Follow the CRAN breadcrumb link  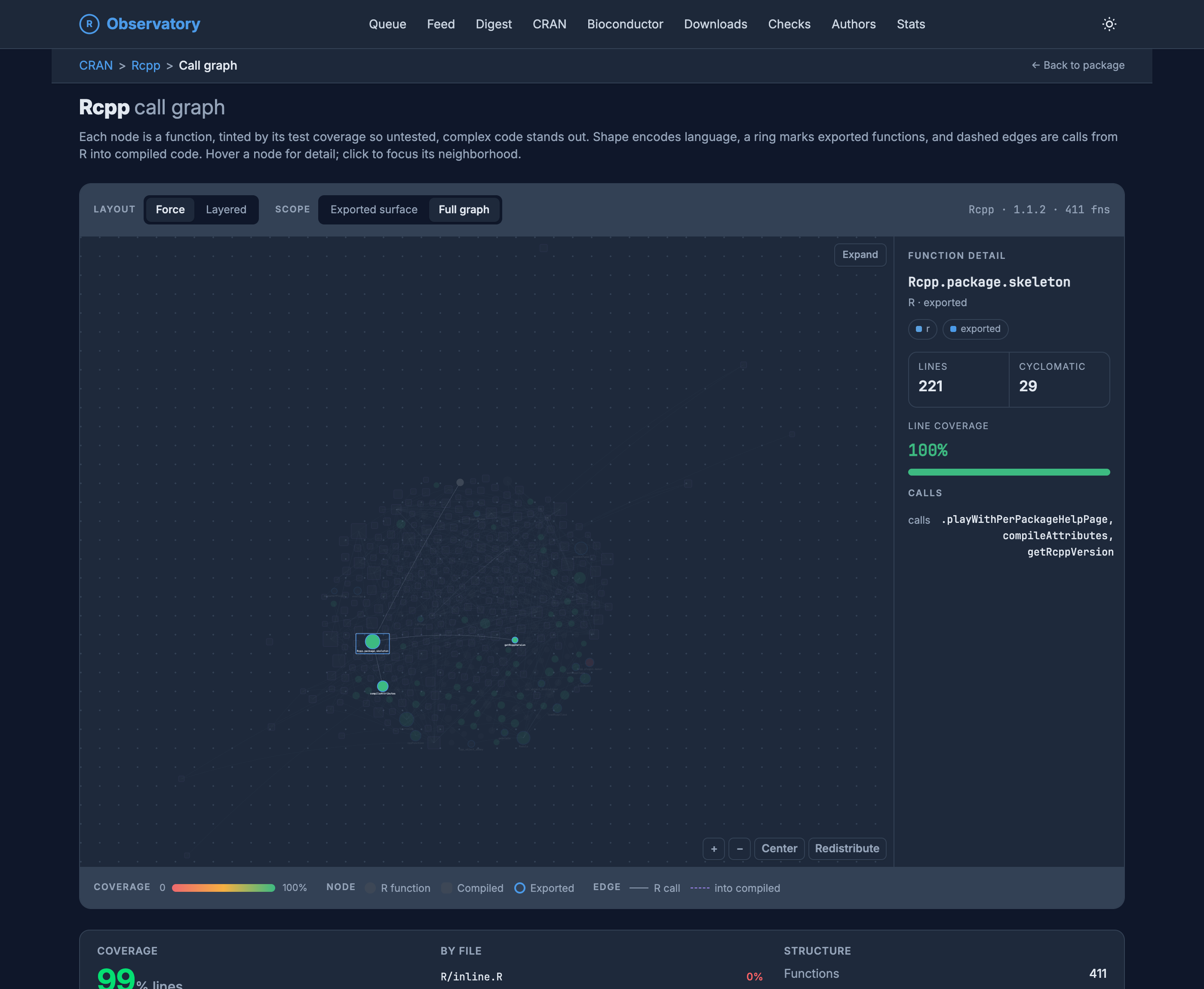(96, 65)
